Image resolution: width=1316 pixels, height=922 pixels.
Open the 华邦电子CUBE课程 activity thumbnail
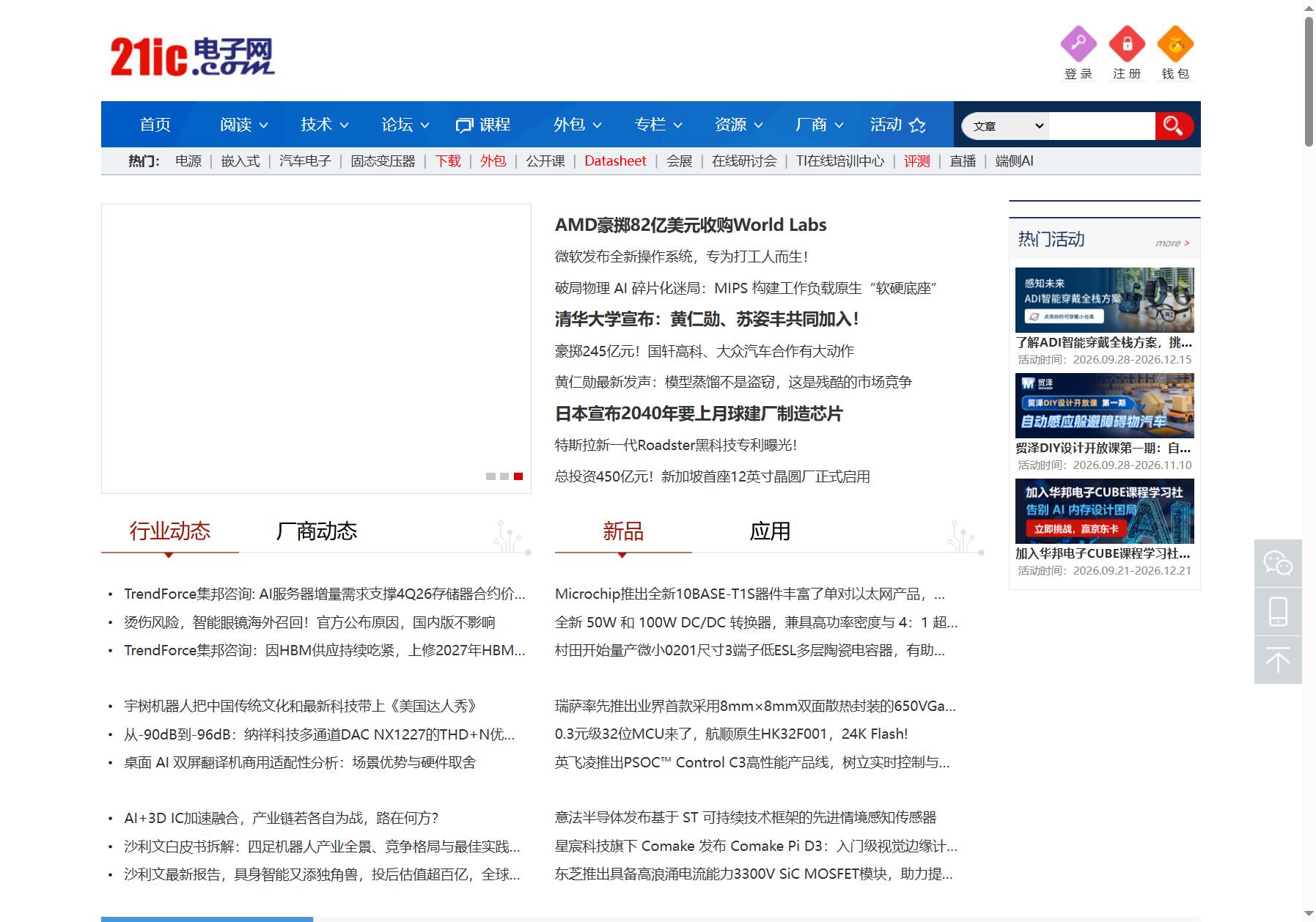(1104, 511)
